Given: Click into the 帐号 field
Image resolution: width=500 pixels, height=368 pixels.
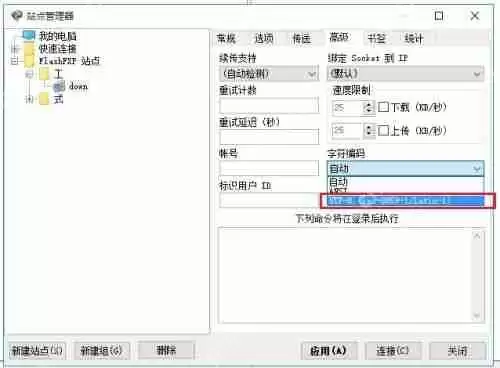Looking at the screenshot, I should coord(269,168).
